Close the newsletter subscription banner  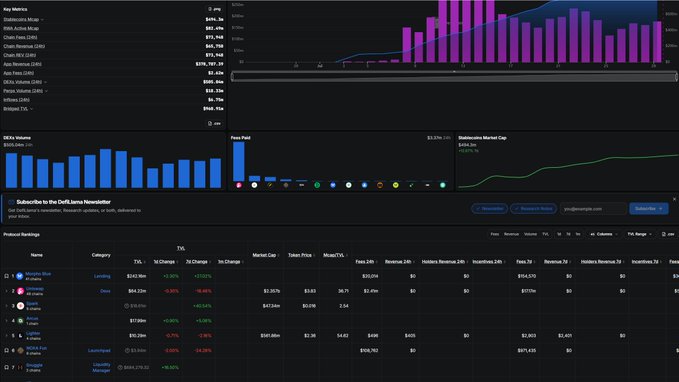click(674, 199)
